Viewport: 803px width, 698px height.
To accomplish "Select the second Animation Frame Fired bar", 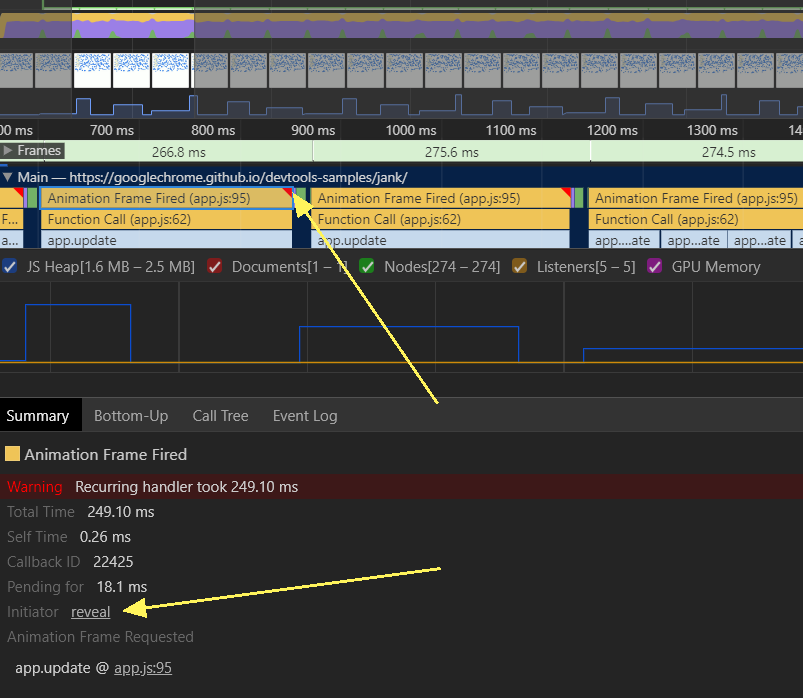I will (440, 198).
